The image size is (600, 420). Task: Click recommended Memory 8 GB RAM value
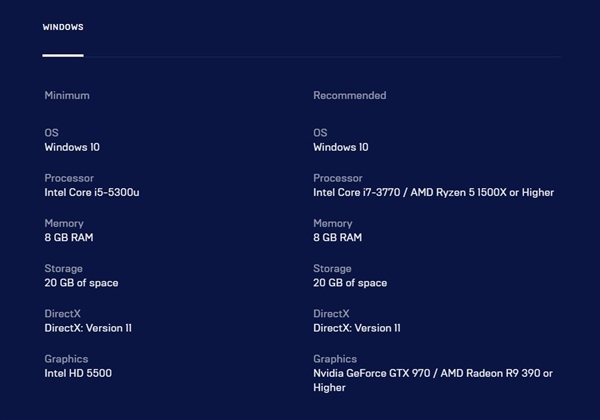338,238
